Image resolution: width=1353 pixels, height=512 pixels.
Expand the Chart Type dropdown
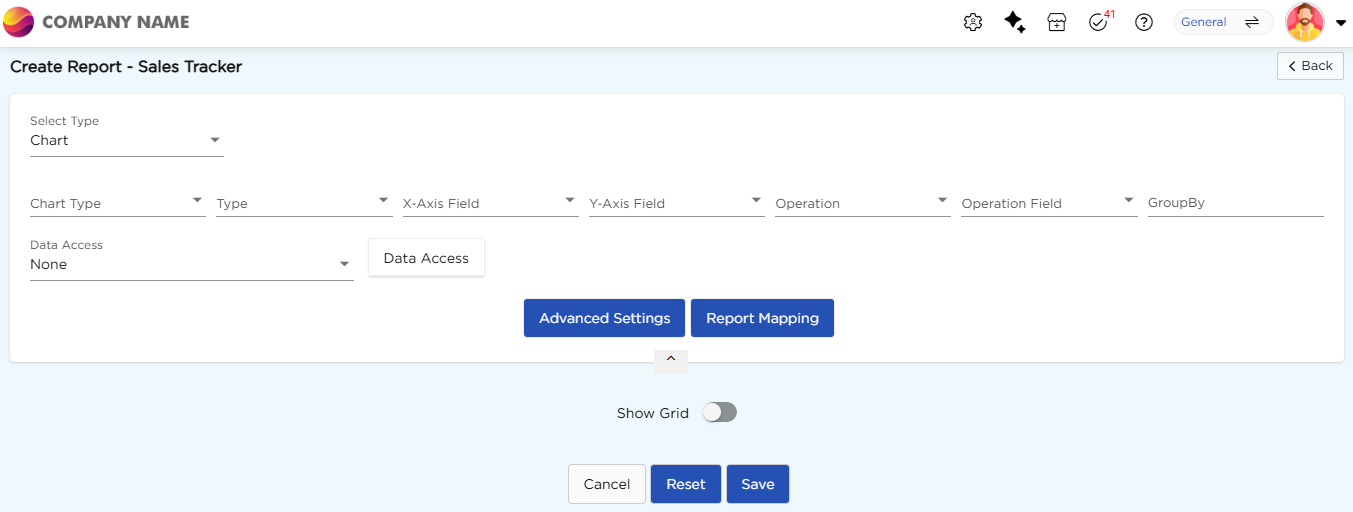pos(117,203)
